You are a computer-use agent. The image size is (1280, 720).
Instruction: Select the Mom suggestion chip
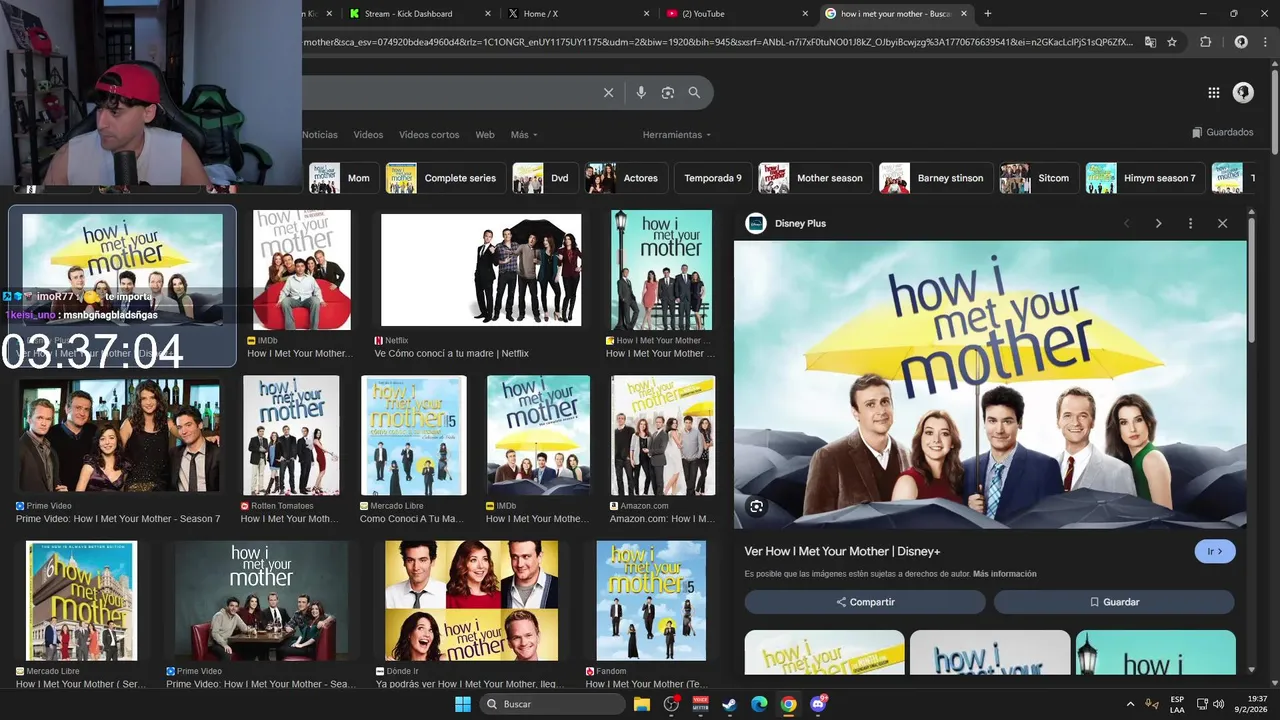click(x=343, y=178)
